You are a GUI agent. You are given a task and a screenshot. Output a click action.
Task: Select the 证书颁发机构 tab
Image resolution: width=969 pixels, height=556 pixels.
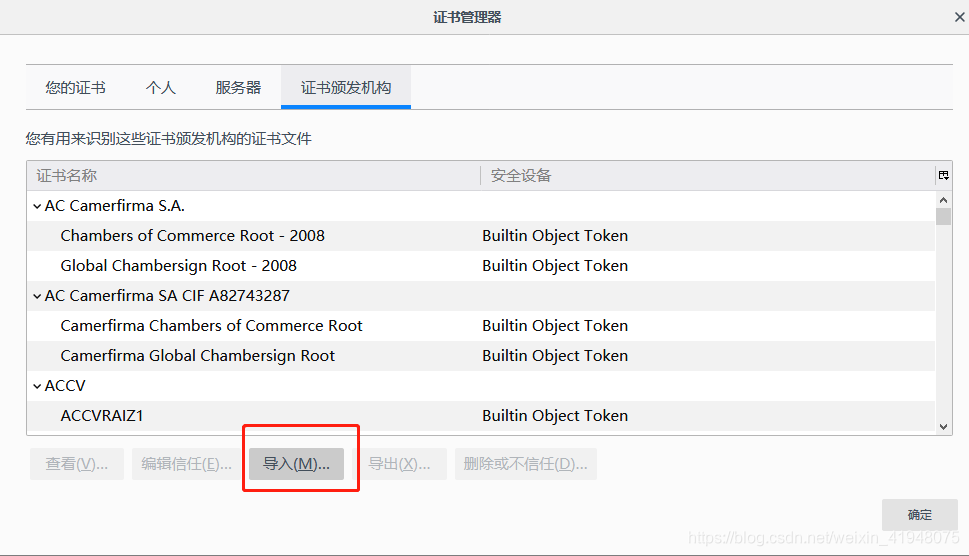pos(345,88)
